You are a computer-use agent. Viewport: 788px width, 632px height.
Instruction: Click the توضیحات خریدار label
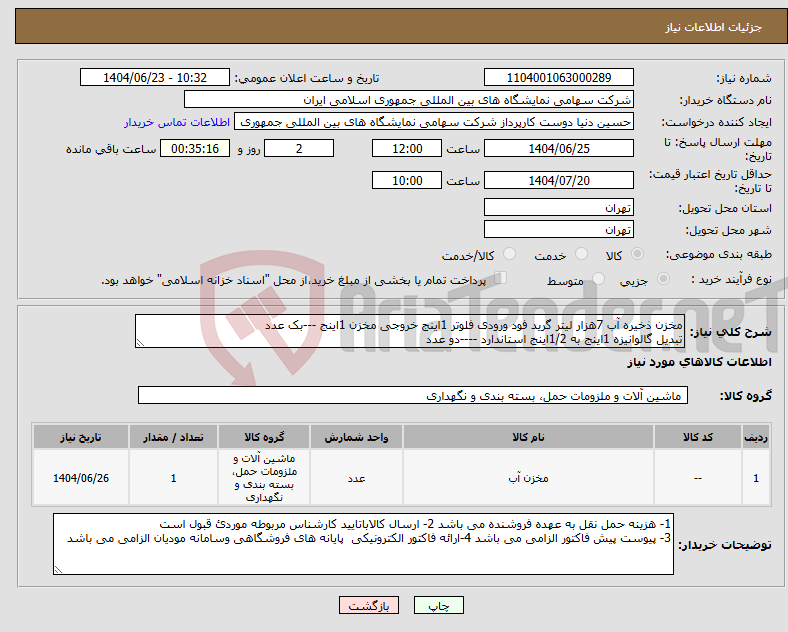pos(725,545)
